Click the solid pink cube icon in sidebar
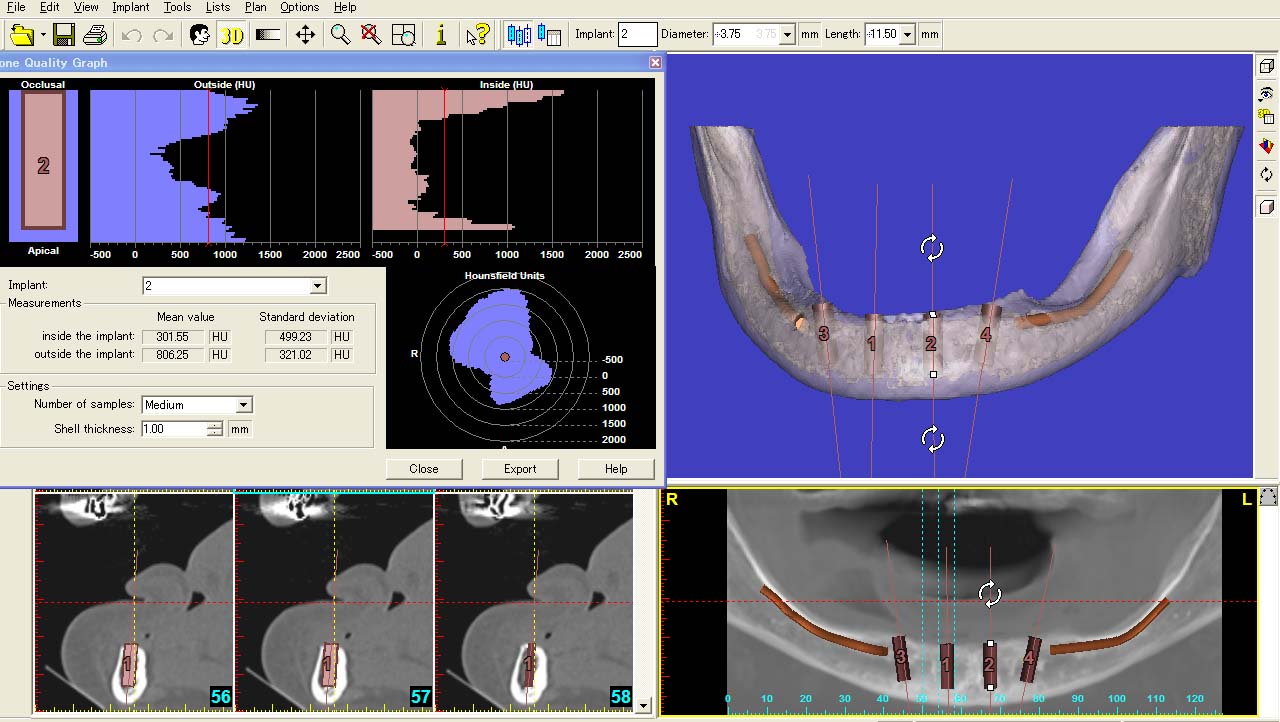 pos(1266,207)
